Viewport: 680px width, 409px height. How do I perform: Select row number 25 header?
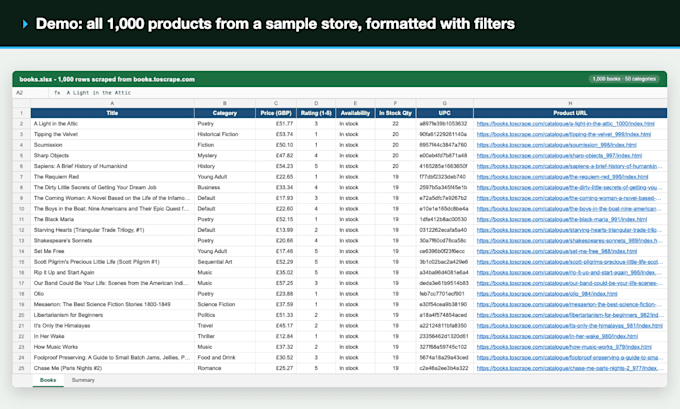(21, 368)
